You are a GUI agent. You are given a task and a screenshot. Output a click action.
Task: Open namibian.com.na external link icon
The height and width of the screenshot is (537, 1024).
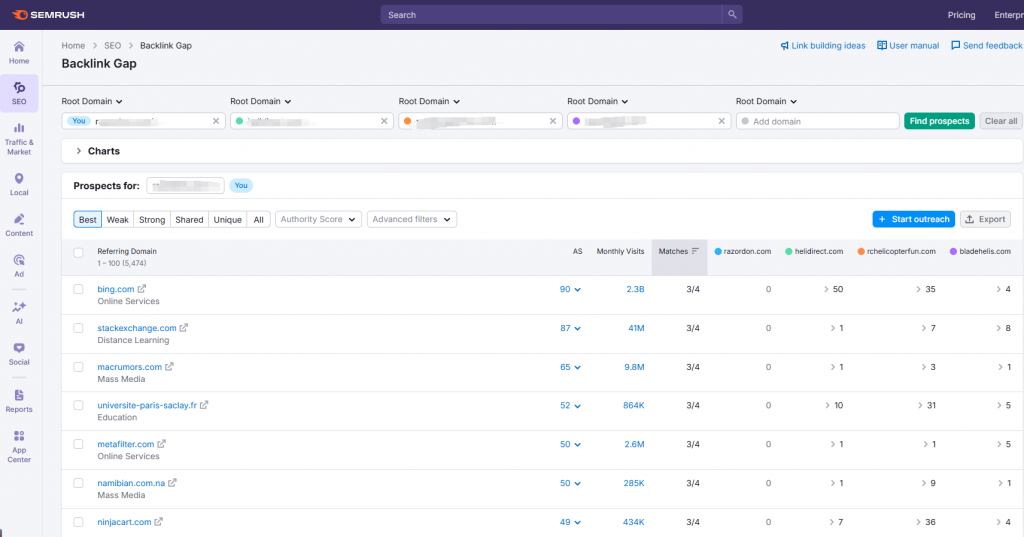tap(172, 483)
